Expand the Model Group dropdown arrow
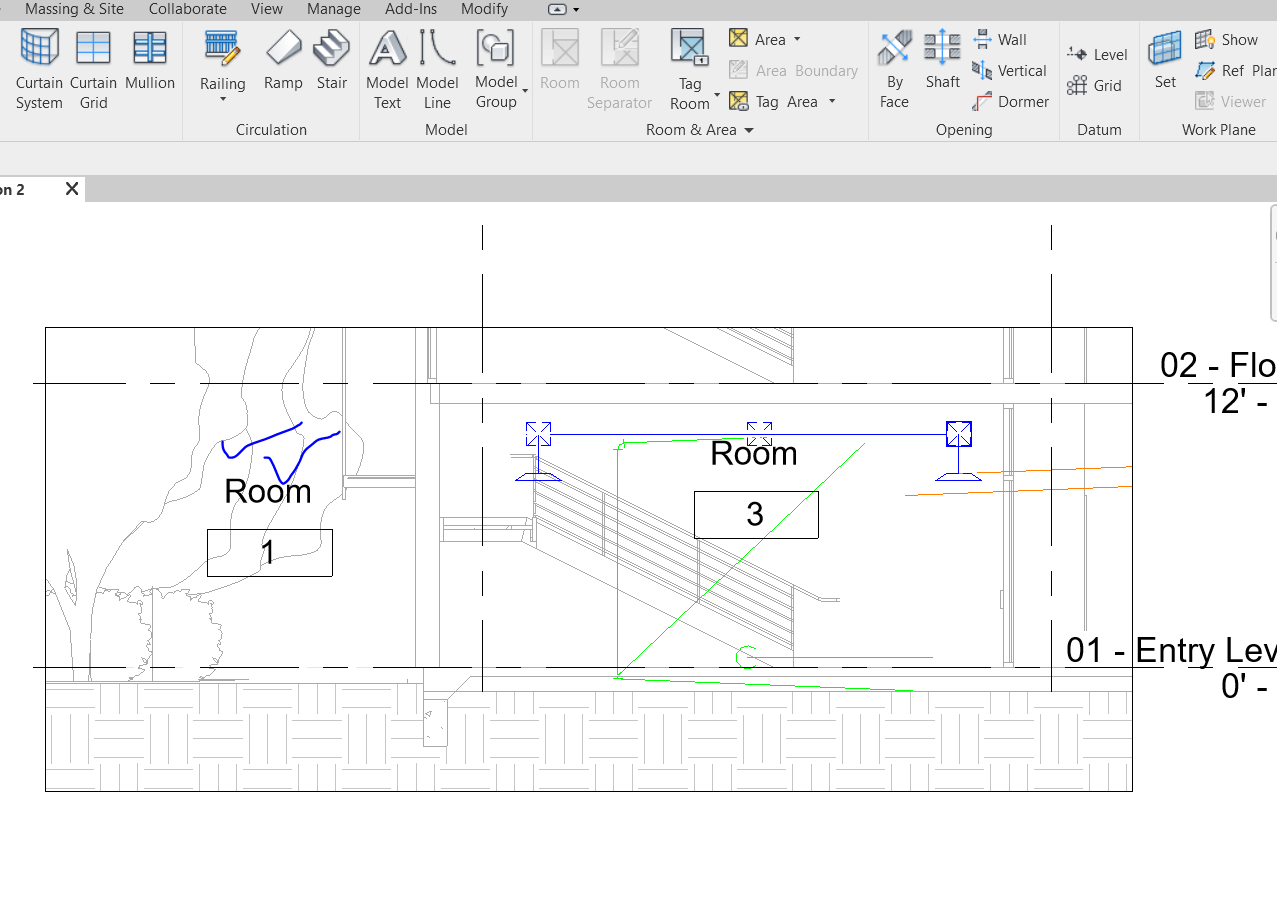 pos(525,92)
